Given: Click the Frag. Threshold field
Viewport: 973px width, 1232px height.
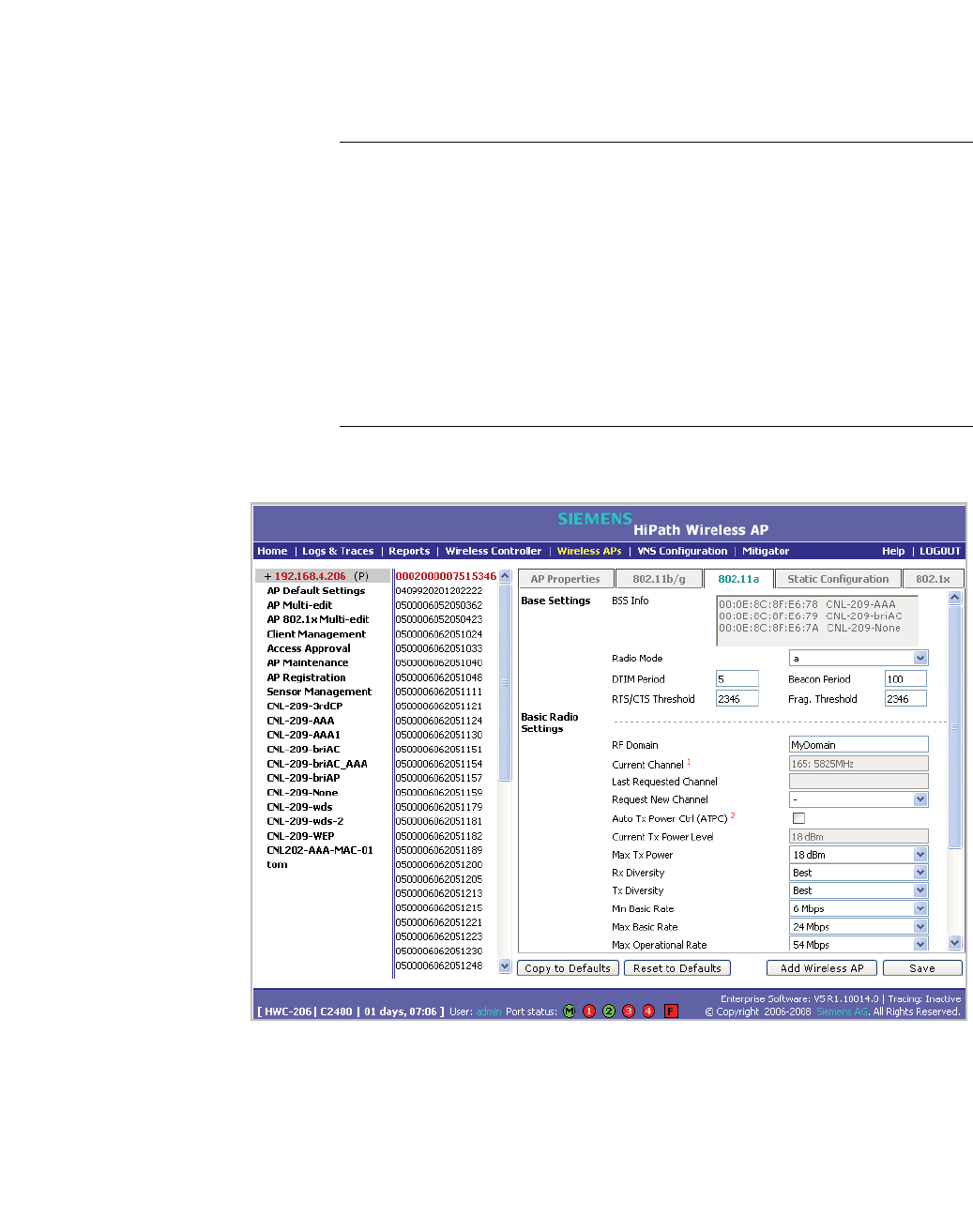Looking at the screenshot, I should [x=905, y=698].
